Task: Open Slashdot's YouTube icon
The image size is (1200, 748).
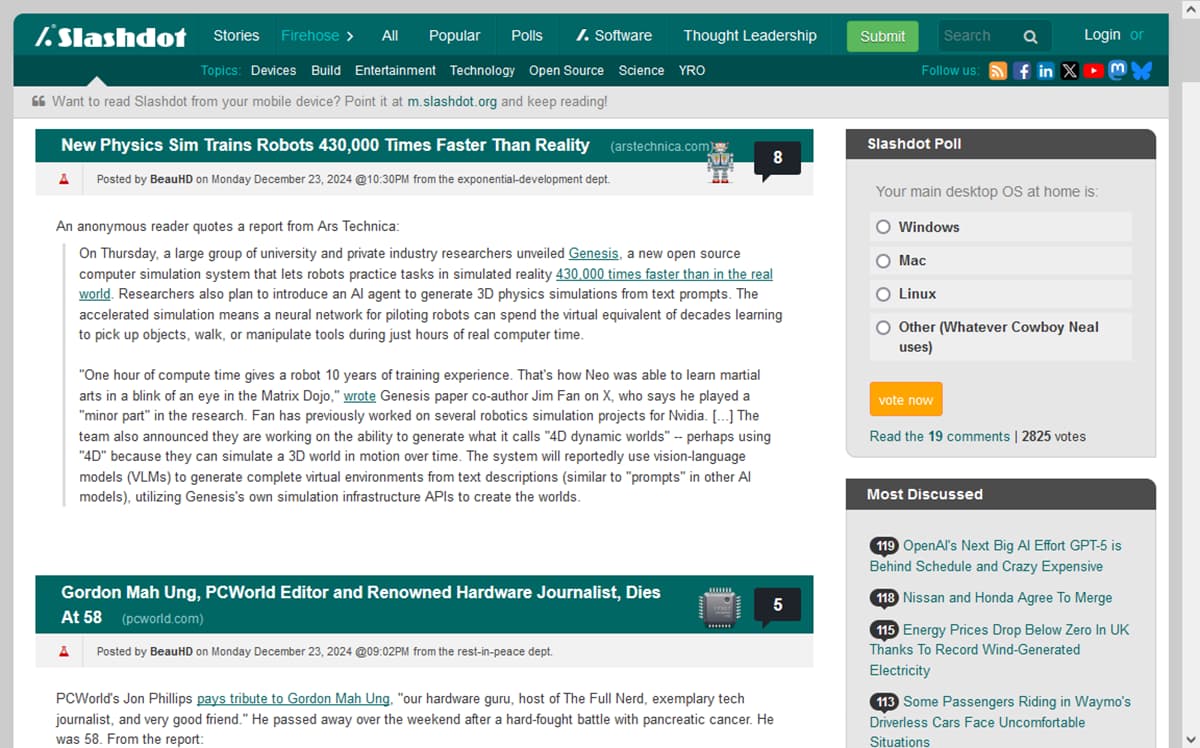Action: (1094, 70)
